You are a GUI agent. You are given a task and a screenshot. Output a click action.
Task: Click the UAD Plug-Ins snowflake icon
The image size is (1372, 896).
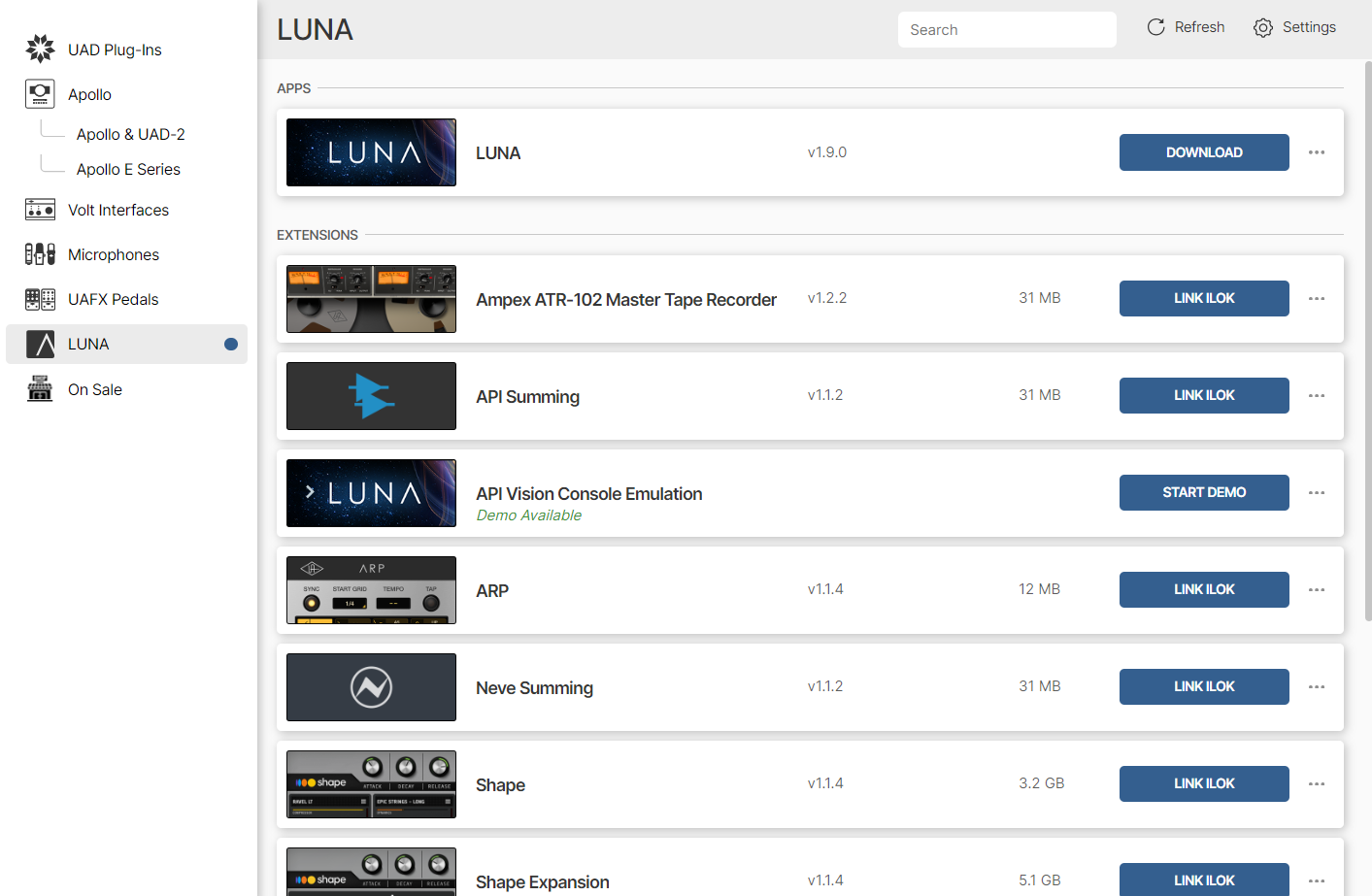pos(40,49)
